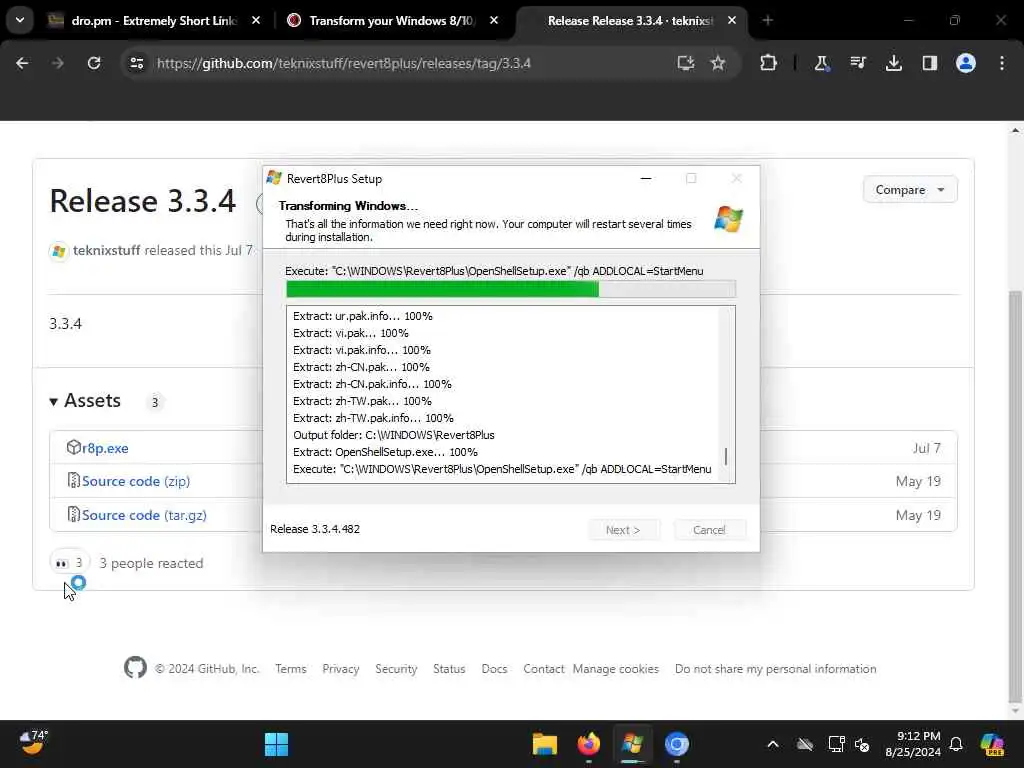Close the dro.pm tab
The image size is (1024, 768).
(256, 21)
